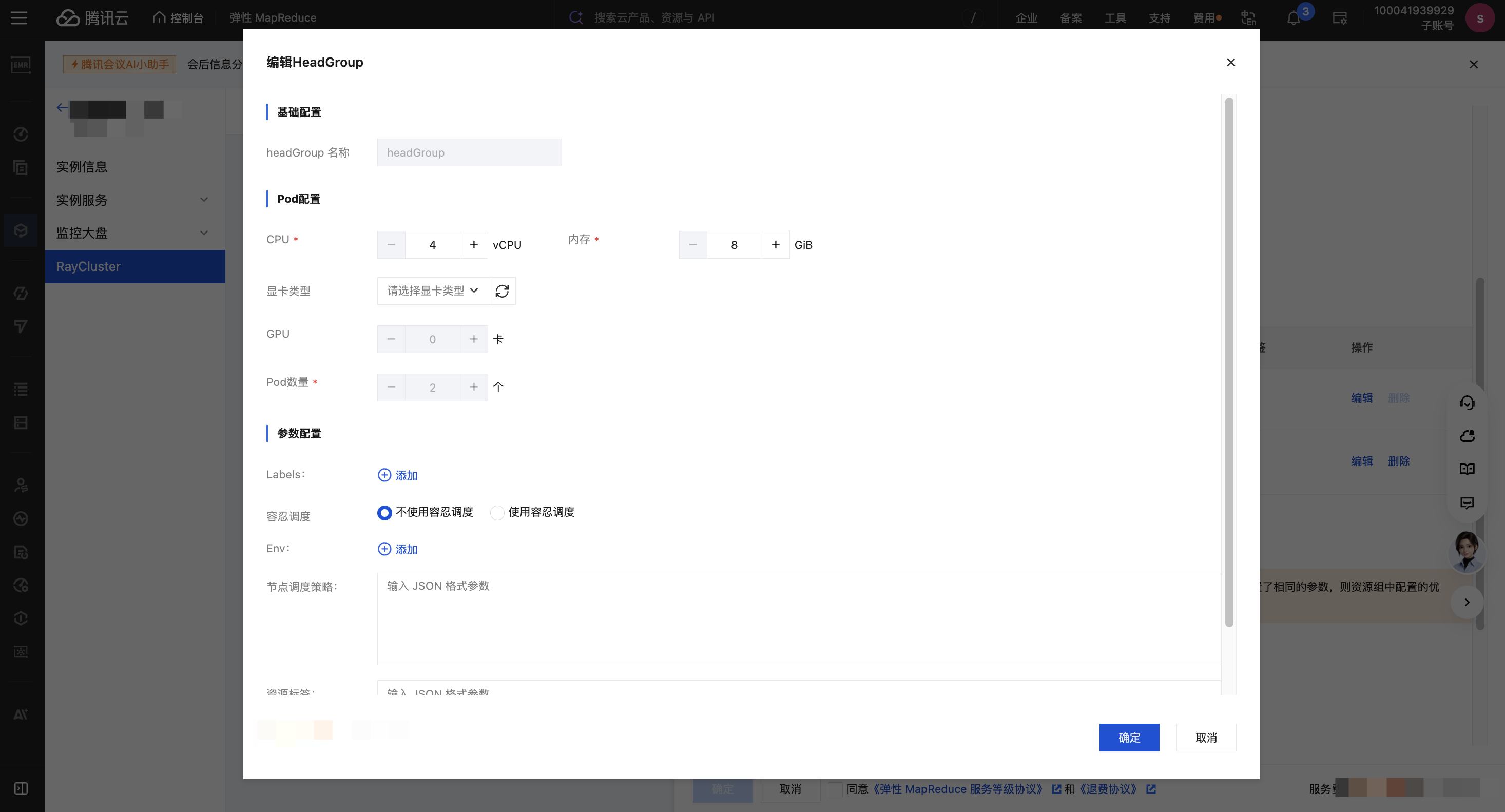The height and width of the screenshot is (812, 1505).
Task: Open the EMR icon in left sidebar
Action: click(x=21, y=64)
